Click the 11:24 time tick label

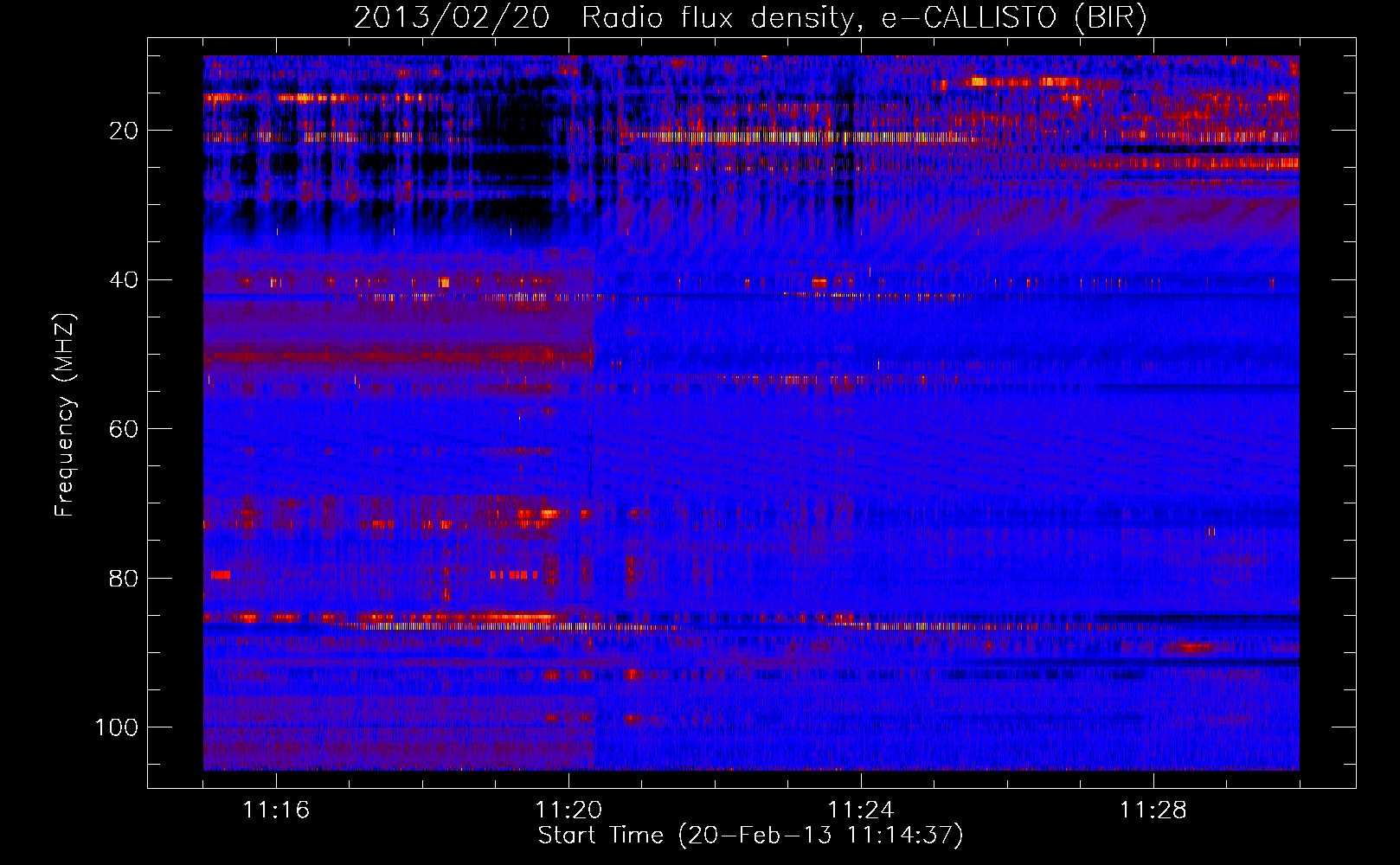point(861,811)
